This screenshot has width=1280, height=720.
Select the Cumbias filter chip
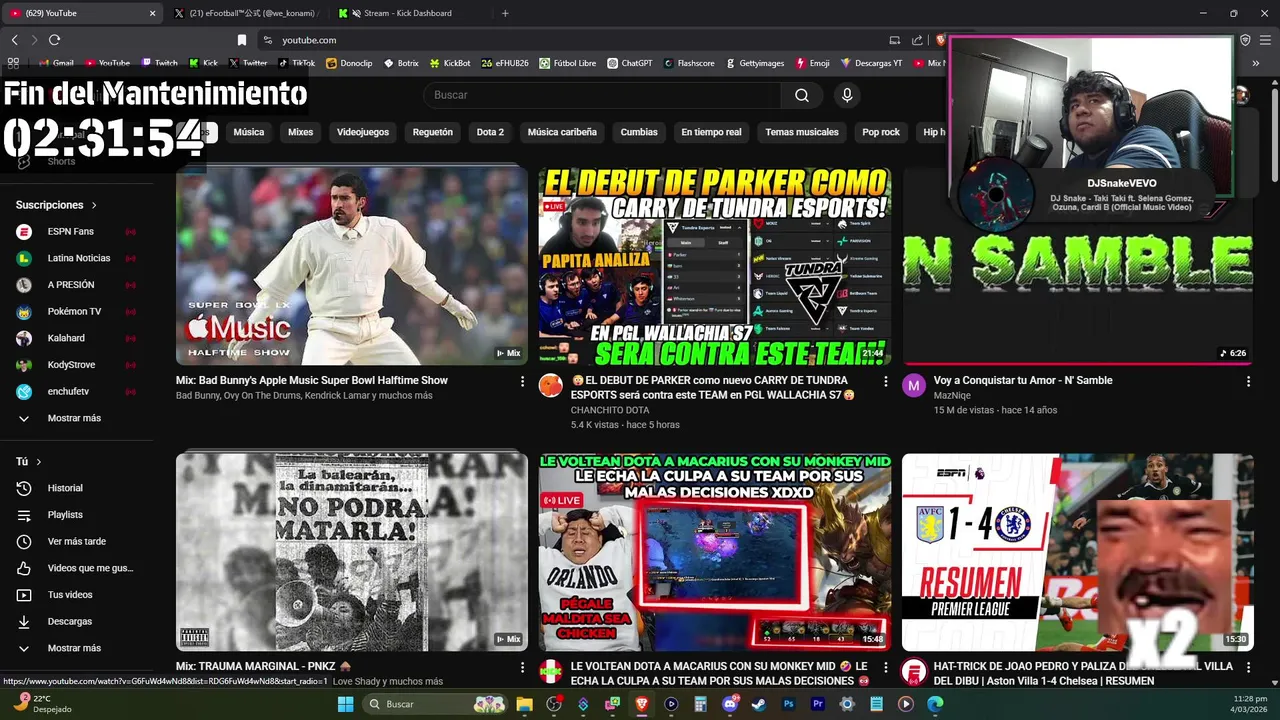[x=639, y=132]
